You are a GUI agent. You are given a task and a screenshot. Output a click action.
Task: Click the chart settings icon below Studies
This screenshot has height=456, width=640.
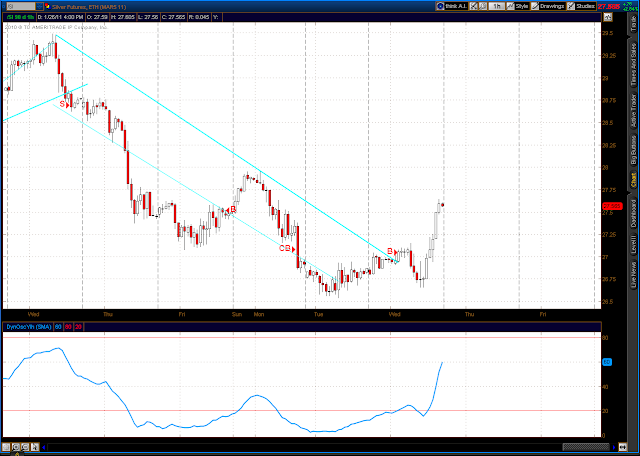pyautogui.click(x=608, y=17)
